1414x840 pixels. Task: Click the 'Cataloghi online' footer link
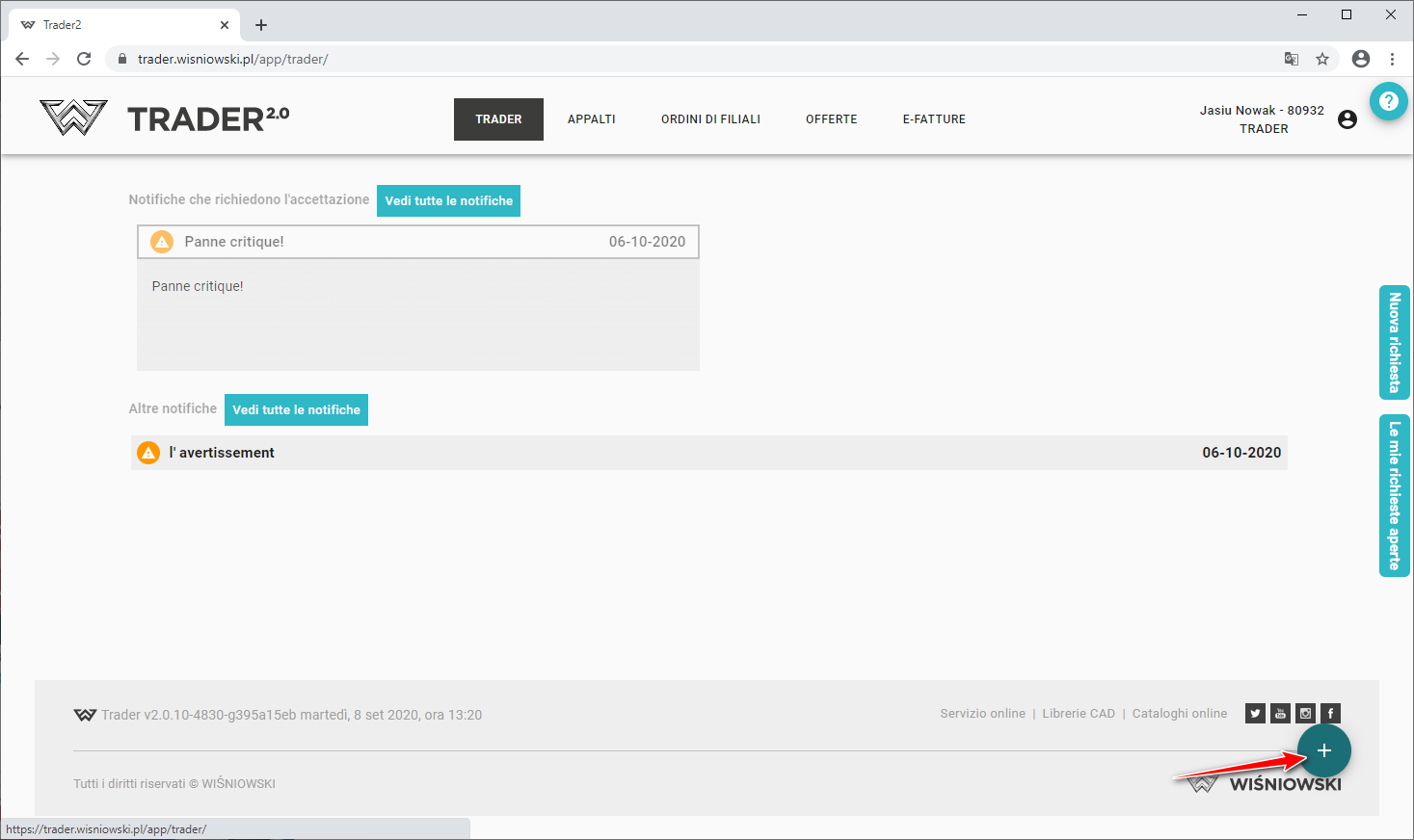[1179, 714]
